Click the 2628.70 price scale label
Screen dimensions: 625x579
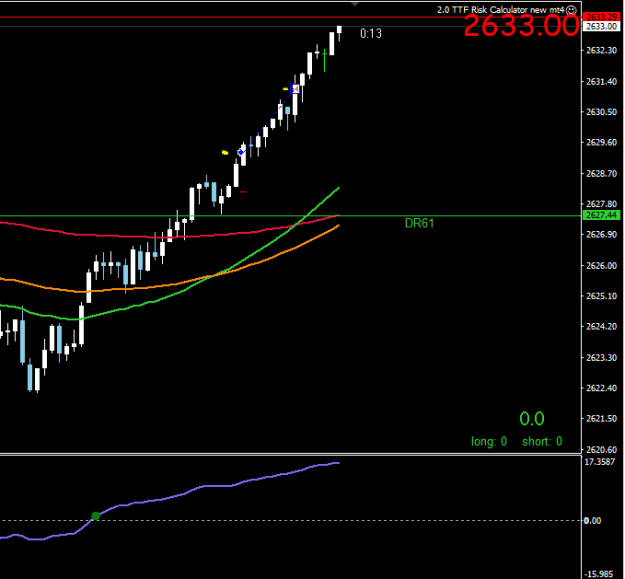(601, 173)
